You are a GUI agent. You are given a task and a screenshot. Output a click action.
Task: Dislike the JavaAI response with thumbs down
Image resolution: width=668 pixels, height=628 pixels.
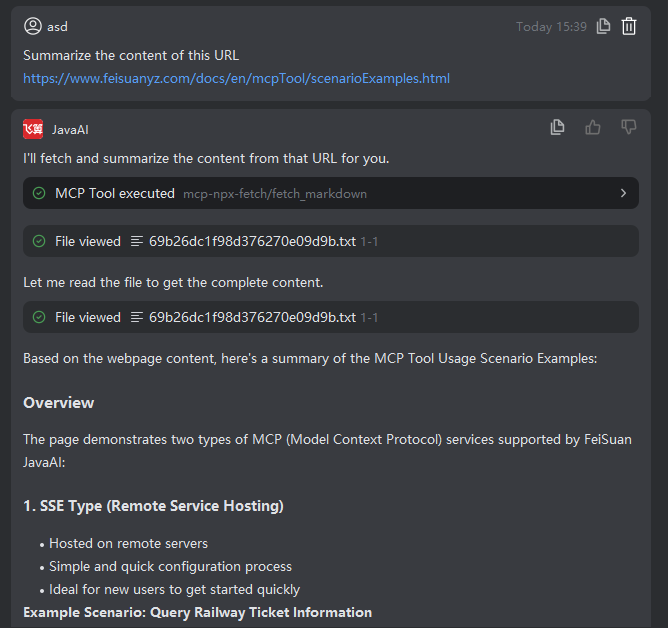629,127
